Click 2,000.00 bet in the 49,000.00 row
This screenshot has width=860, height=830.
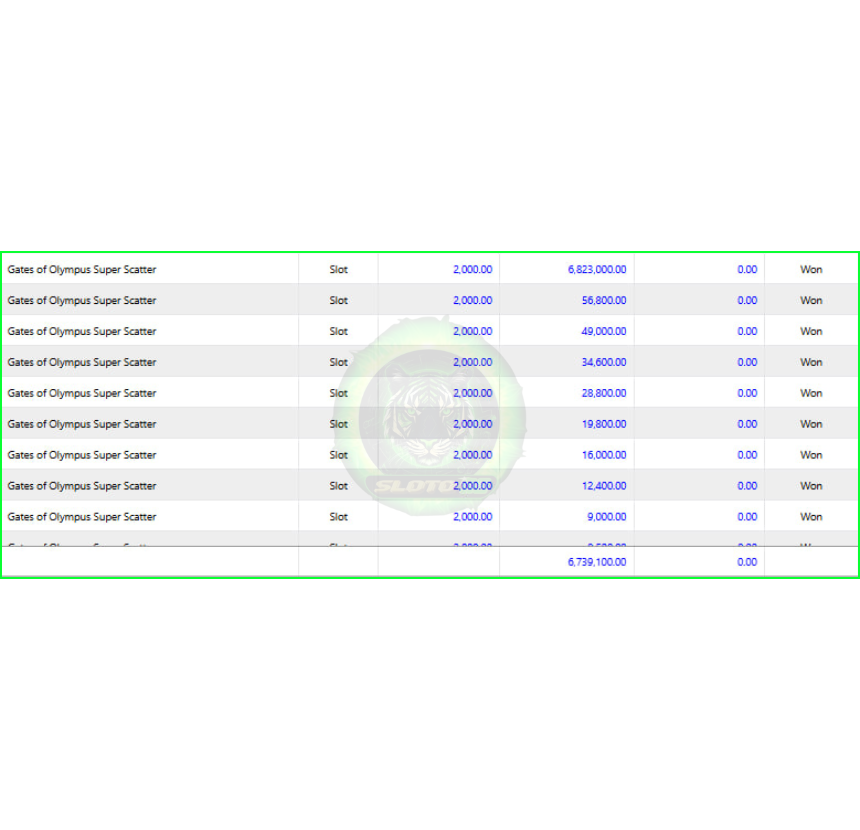473,331
